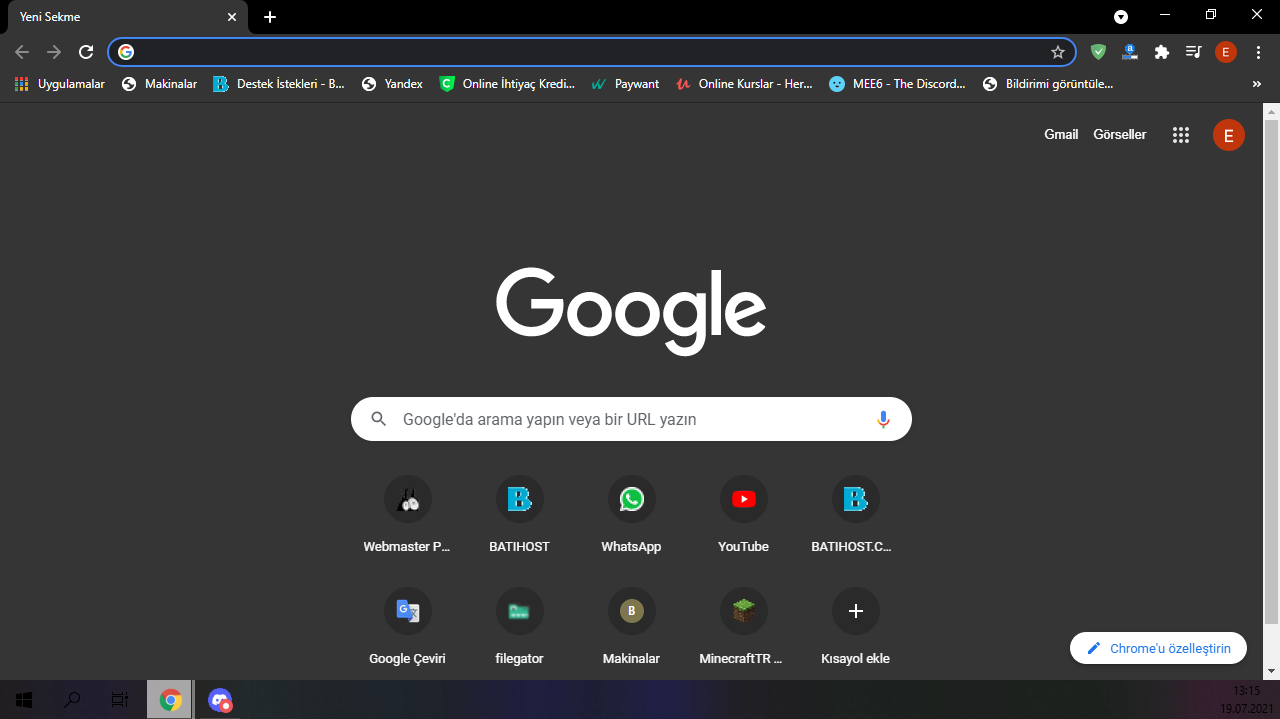1280x719 pixels.
Task: Open the Chrome three-dot menu
Action: [1258, 52]
